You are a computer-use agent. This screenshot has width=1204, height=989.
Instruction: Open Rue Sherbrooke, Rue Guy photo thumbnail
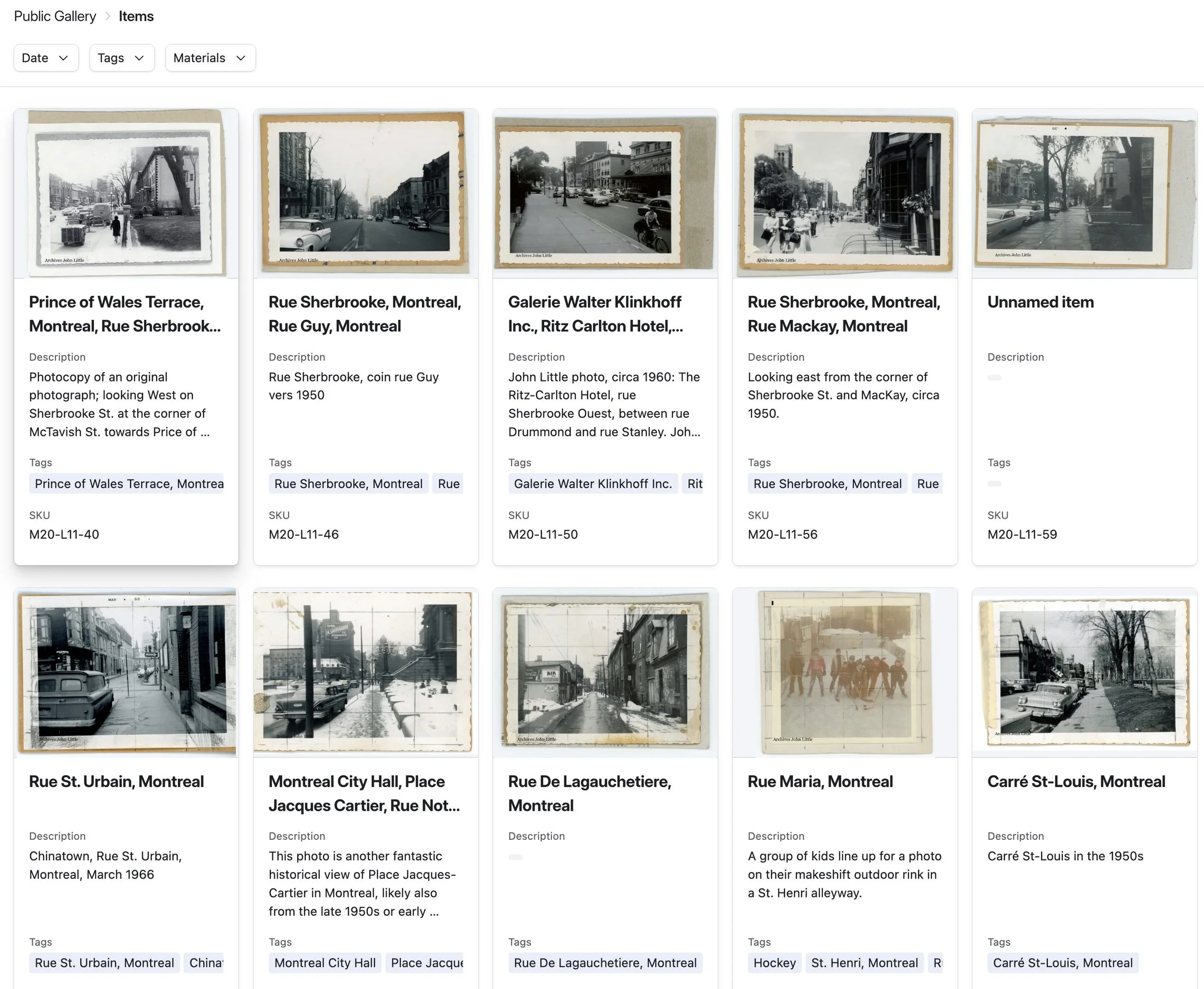coord(365,194)
